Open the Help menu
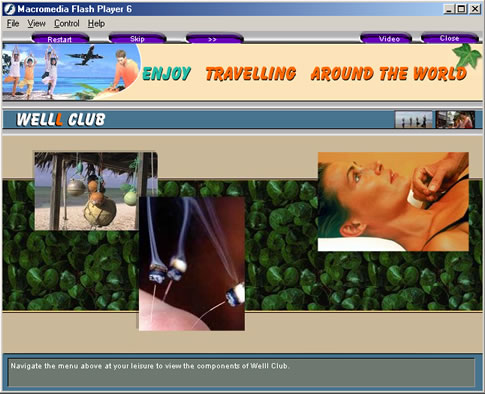Image resolution: width=485 pixels, height=394 pixels. (96, 24)
